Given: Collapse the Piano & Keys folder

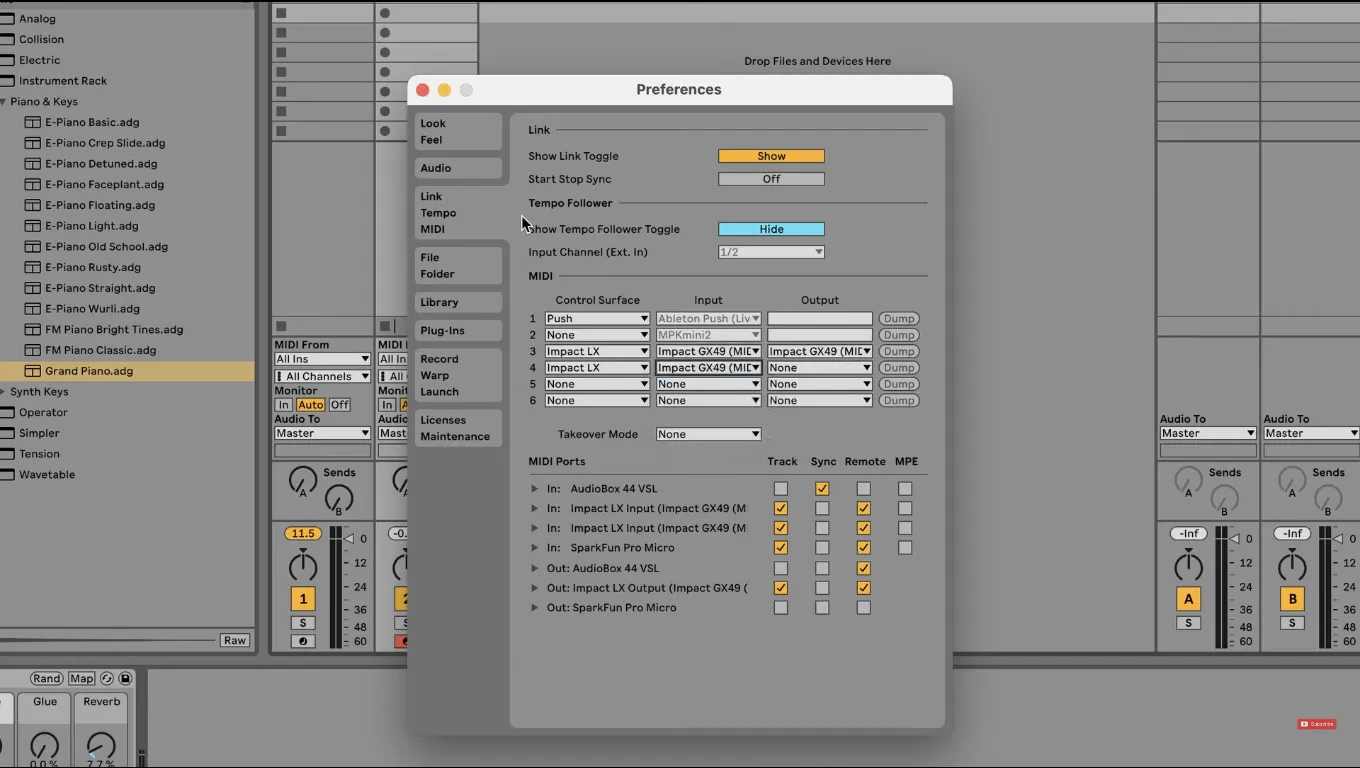Looking at the screenshot, I should (4, 102).
